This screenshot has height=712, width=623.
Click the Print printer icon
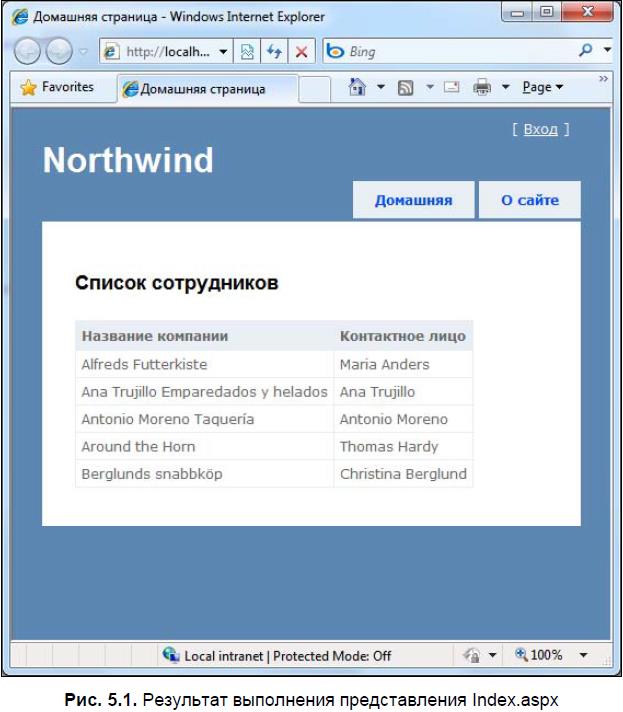point(482,86)
